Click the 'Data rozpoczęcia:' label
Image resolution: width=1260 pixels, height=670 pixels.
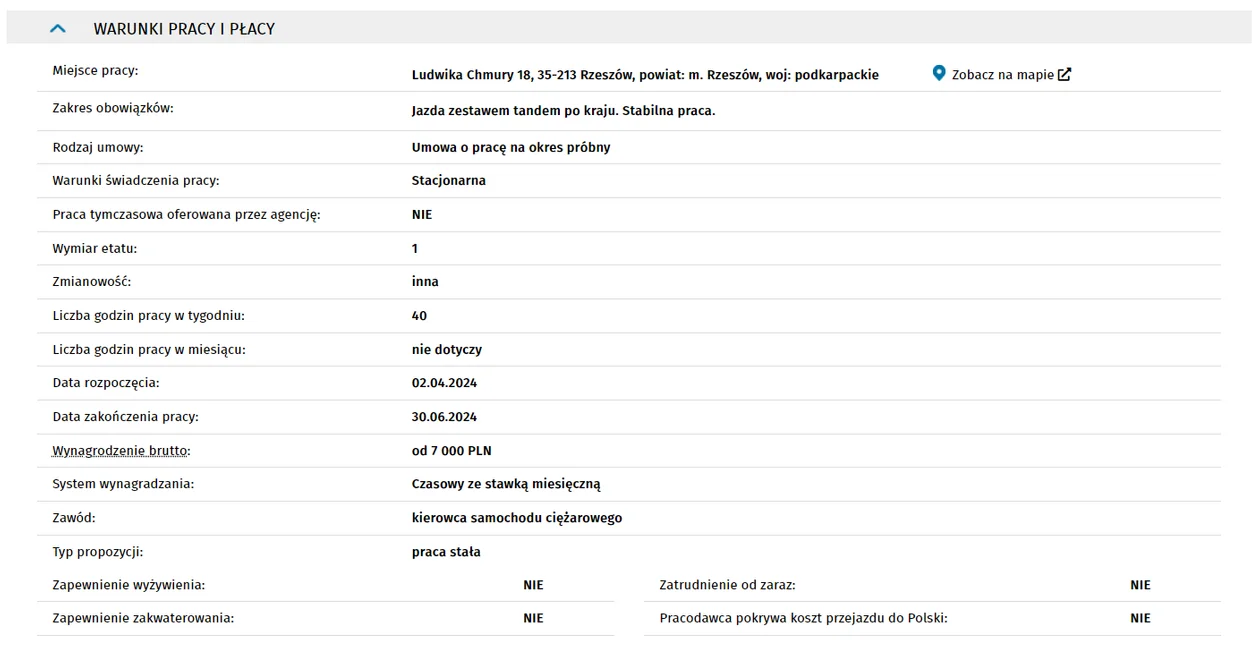click(106, 383)
